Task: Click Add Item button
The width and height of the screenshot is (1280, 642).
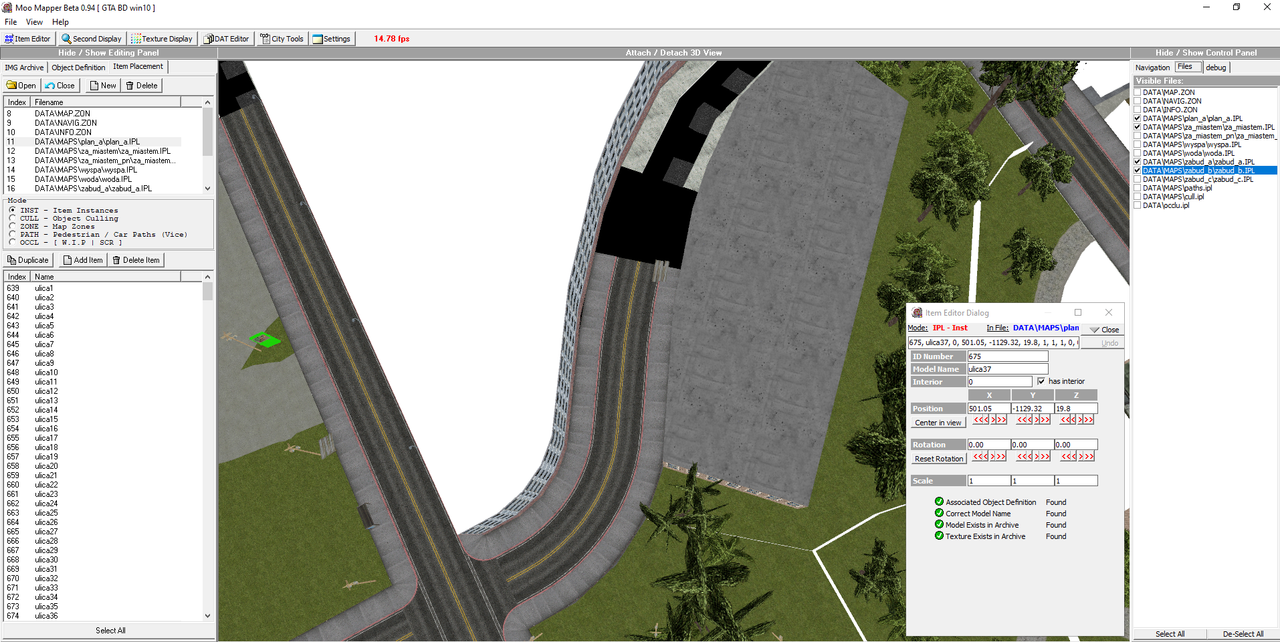Action: click(83, 260)
